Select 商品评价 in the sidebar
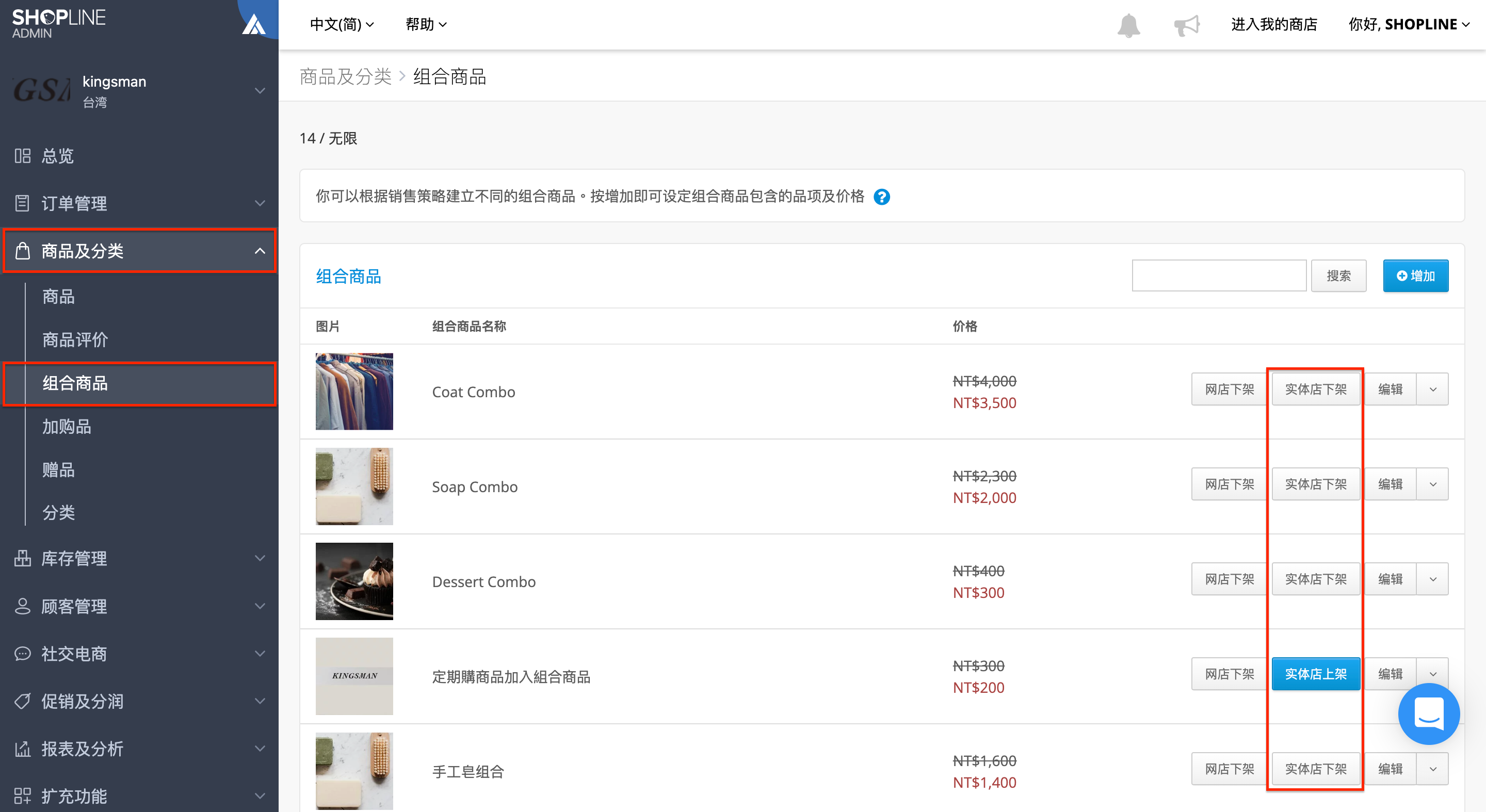1486x812 pixels. coord(75,339)
